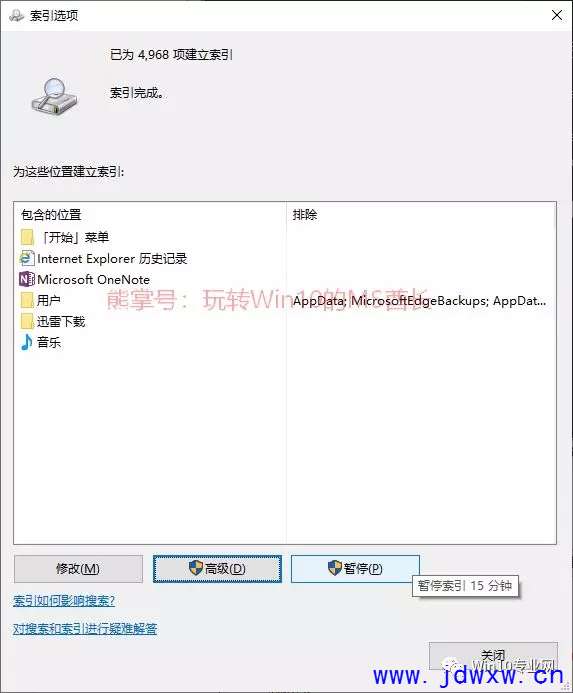This screenshot has width=573, height=693.
Task: Click the Microsoft OneNote icon
Action: (x=27, y=279)
